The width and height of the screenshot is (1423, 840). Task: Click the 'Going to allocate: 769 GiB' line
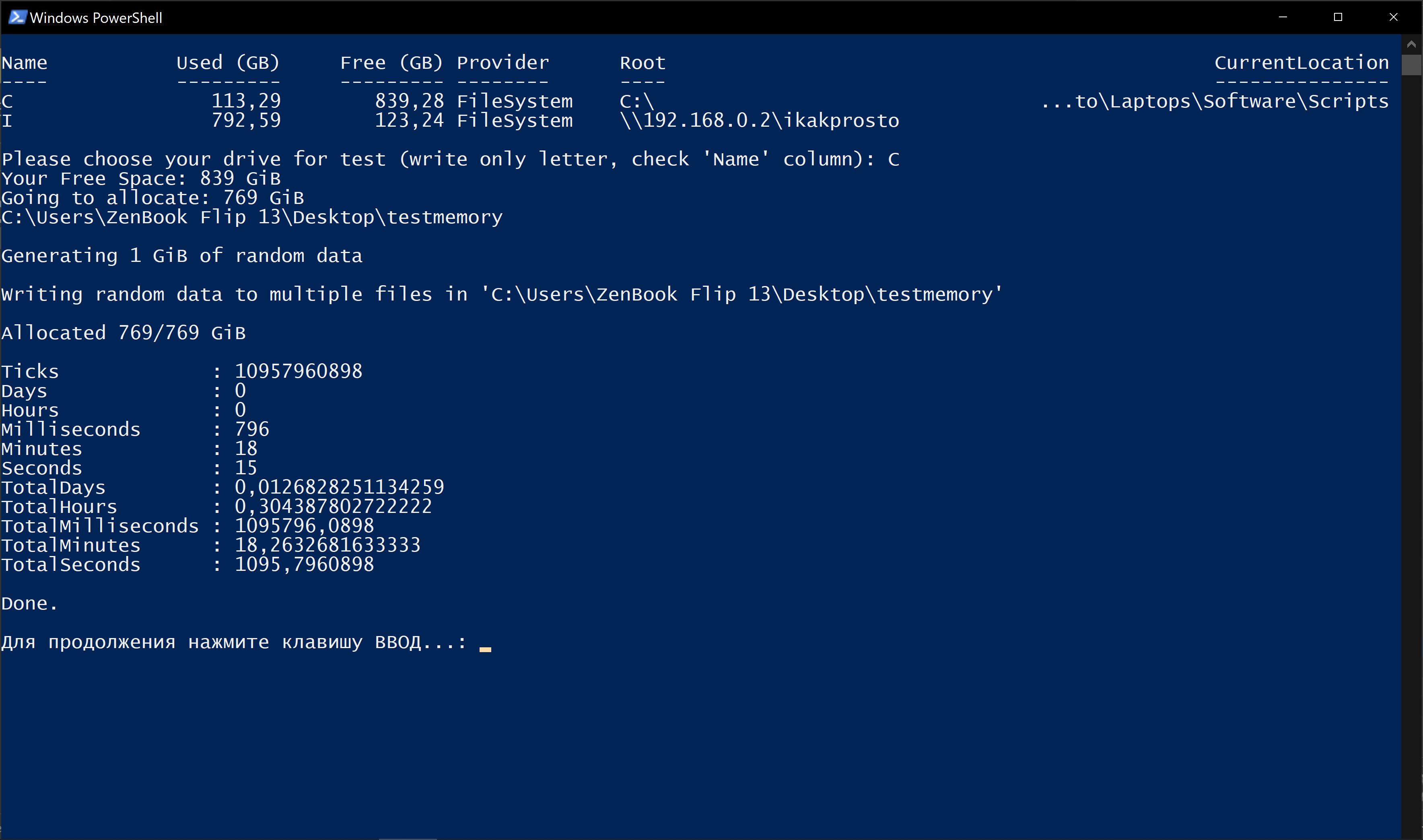click(153, 198)
